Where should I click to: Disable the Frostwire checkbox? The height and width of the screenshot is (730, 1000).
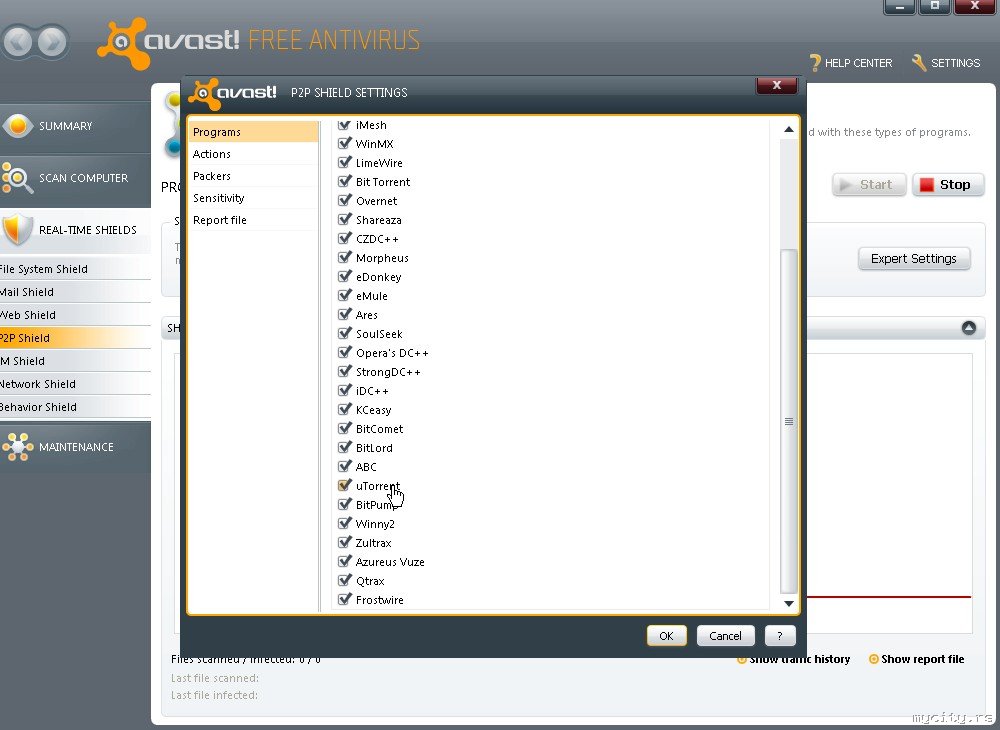tap(345, 599)
